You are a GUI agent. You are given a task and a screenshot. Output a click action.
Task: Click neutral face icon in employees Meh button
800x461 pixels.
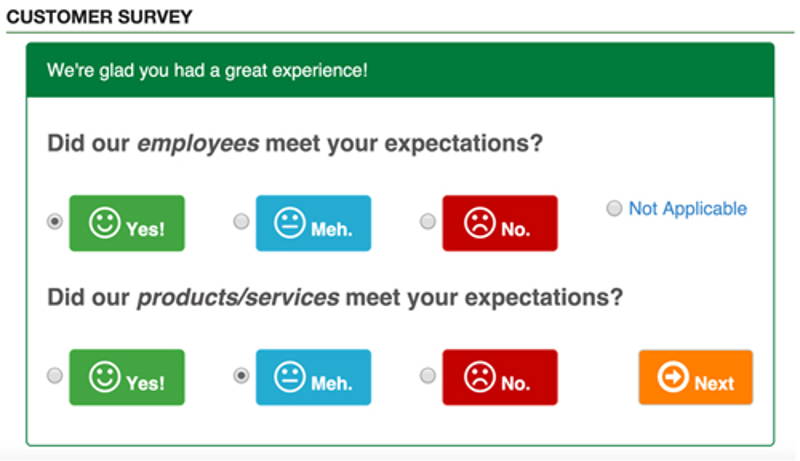pyautogui.click(x=289, y=223)
